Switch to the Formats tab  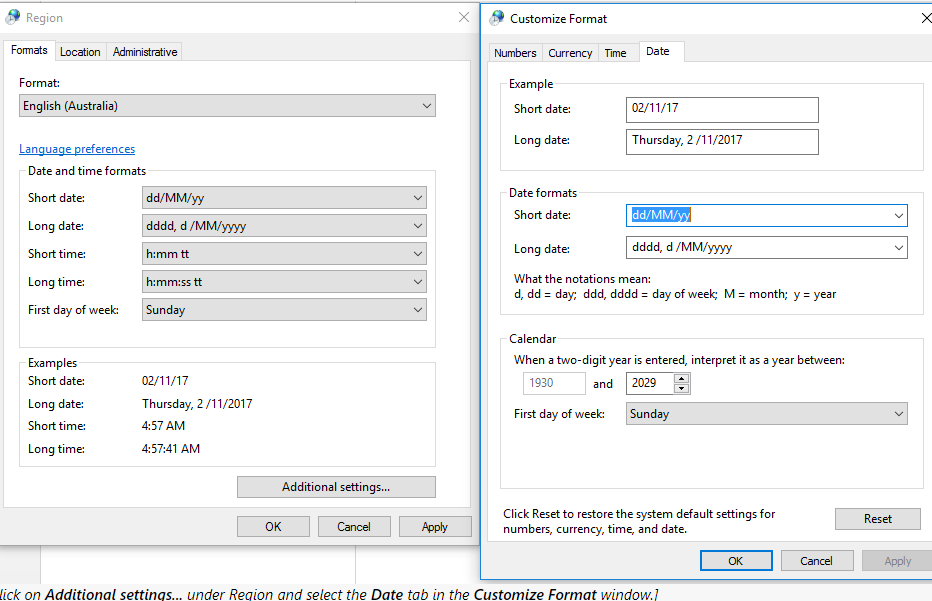point(29,51)
